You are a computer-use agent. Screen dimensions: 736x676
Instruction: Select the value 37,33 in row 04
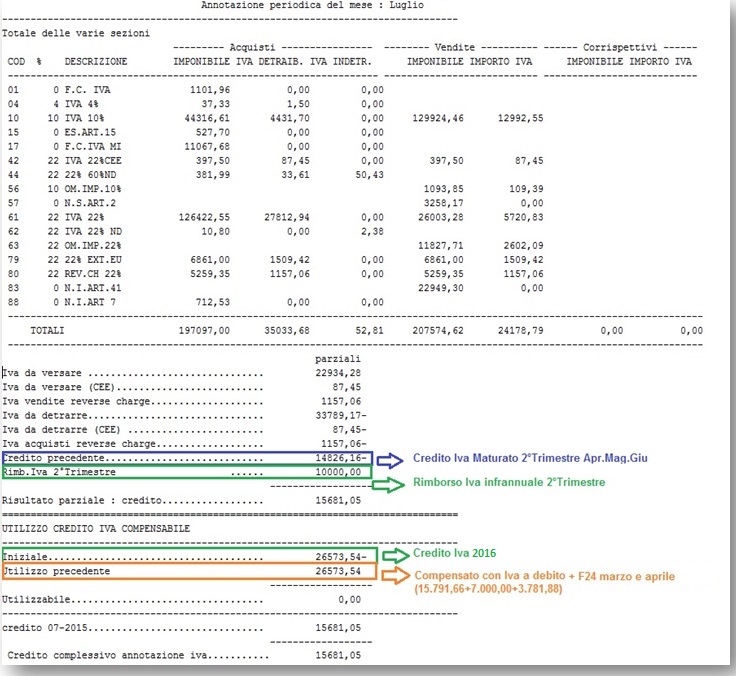tap(215, 104)
